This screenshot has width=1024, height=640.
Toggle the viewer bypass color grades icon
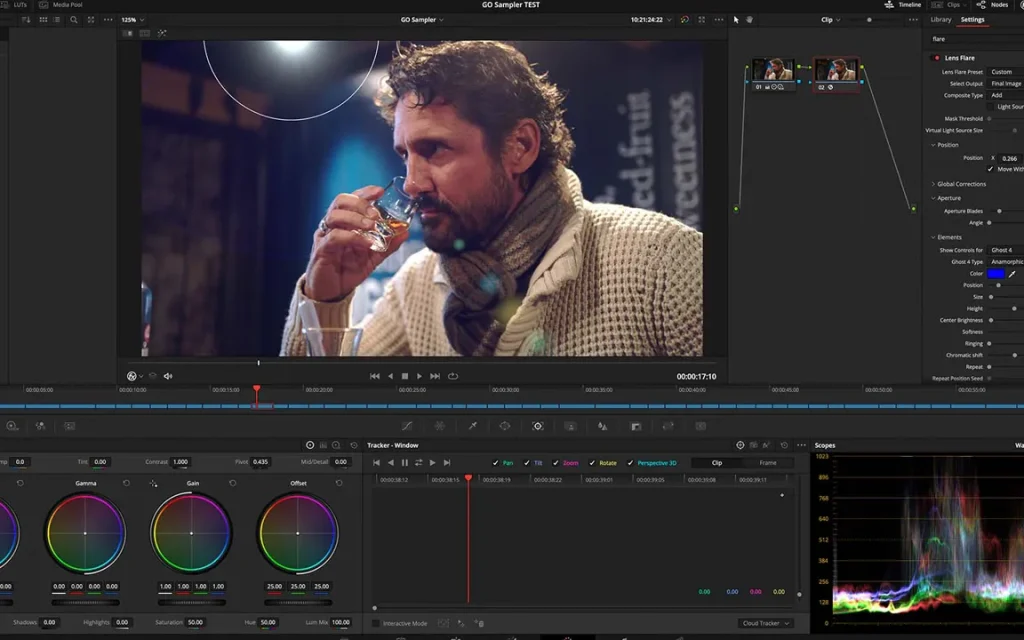pyautogui.click(x=684, y=20)
